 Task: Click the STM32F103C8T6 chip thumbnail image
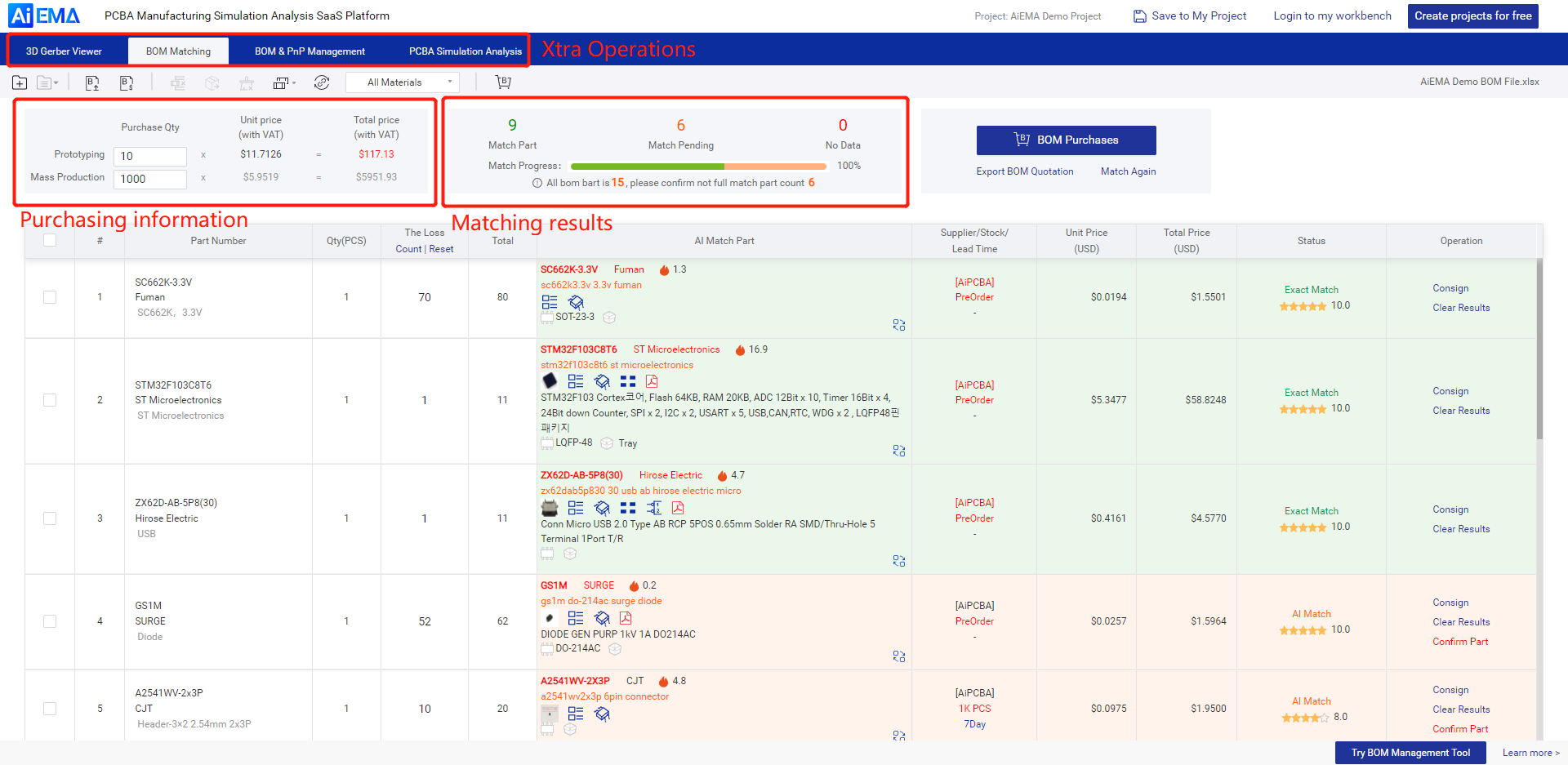[550, 381]
